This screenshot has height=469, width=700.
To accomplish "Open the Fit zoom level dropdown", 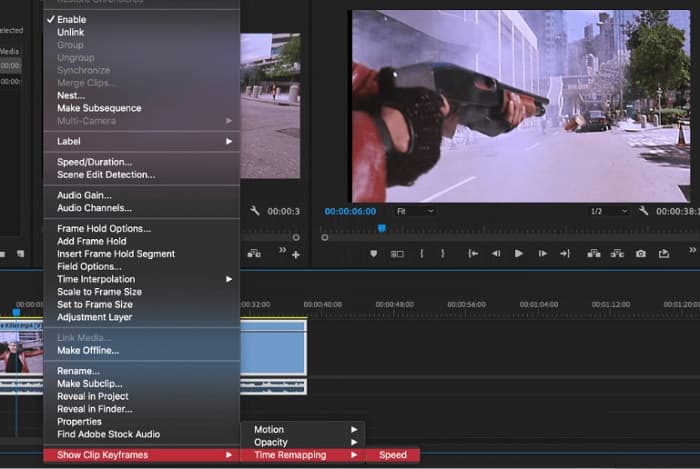I will 415,211.
